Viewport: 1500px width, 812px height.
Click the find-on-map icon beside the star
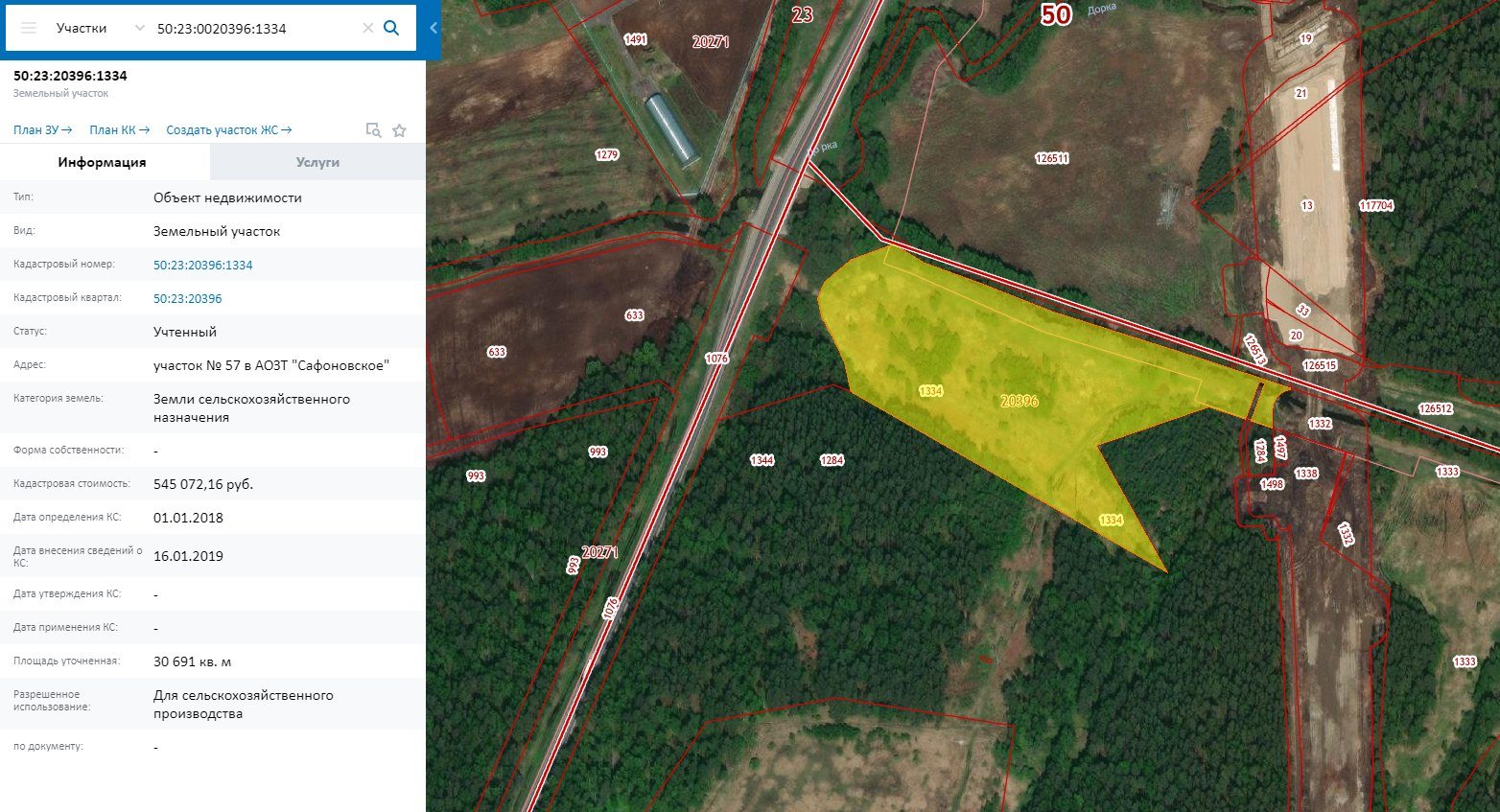[374, 130]
